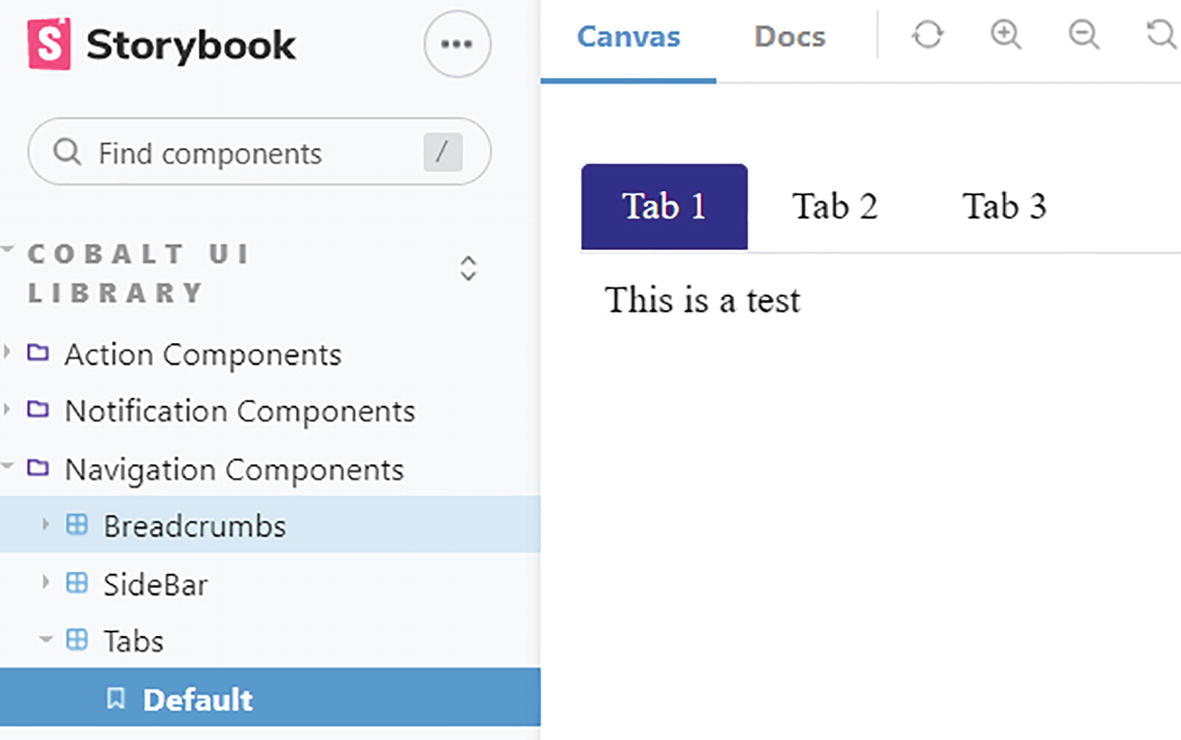Select Tab 3 in the preview
The image size is (1181, 740).
[x=1004, y=207]
